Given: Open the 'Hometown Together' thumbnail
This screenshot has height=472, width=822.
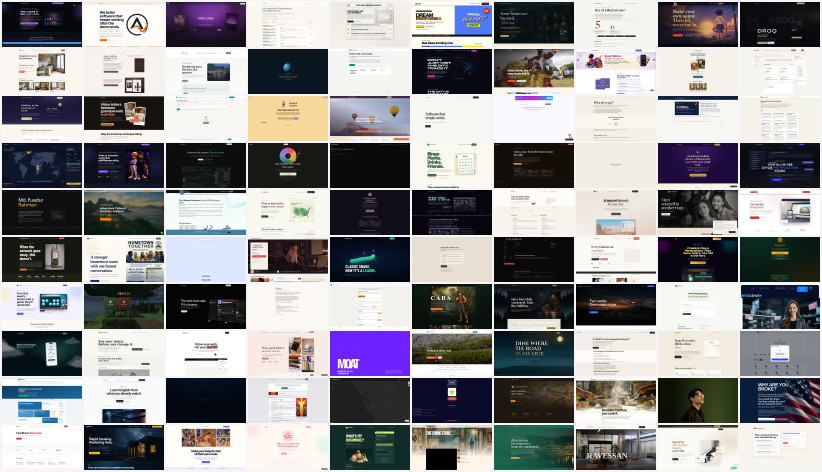Looking at the screenshot, I should pos(124,260).
